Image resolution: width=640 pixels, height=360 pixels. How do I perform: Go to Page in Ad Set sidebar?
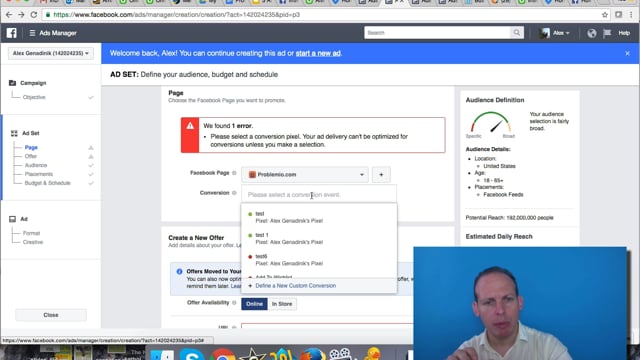pyautogui.click(x=31, y=147)
